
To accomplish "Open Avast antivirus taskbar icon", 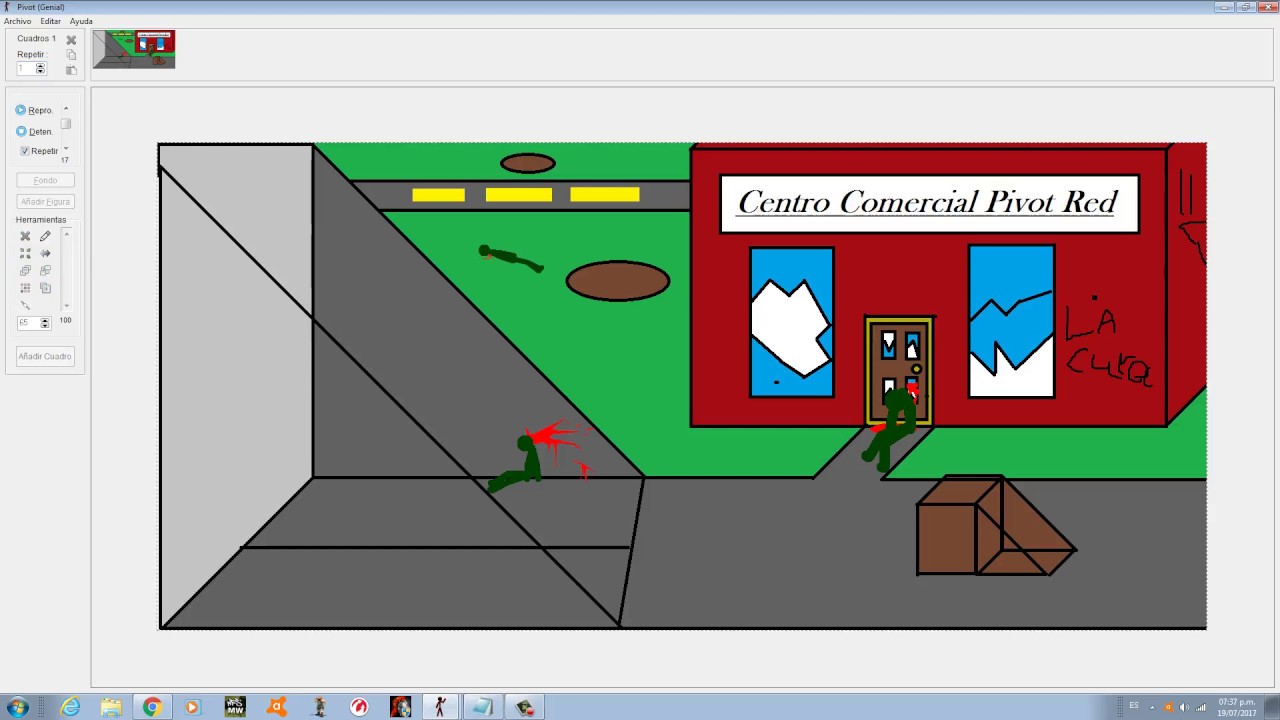I will [277, 707].
